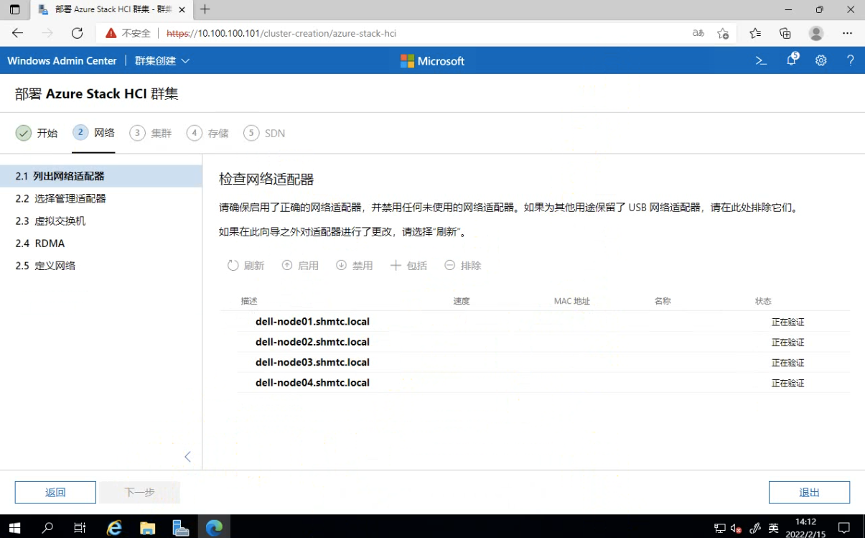Click Windows Admin Center title link
Viewport: 866px width, 539px height.
(x=62, y=61)
